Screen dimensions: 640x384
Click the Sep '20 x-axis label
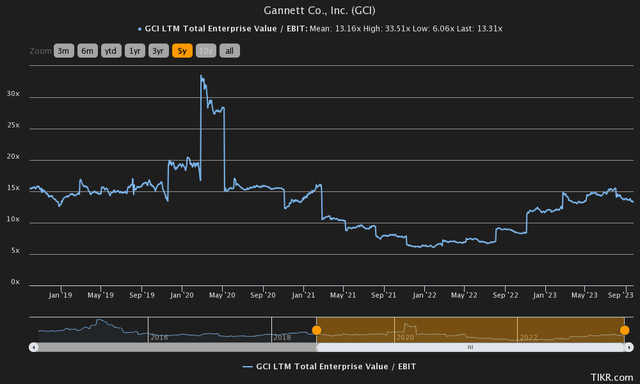click(x=263, y=295)
